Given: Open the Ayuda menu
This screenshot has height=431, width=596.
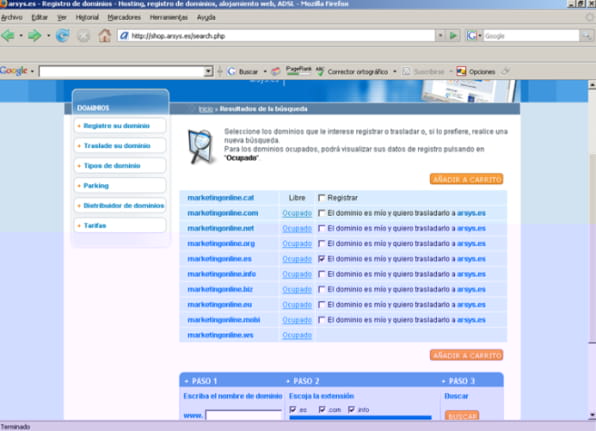Looking at the screenshot, I should pyautogui.click(x=206, y=17).
